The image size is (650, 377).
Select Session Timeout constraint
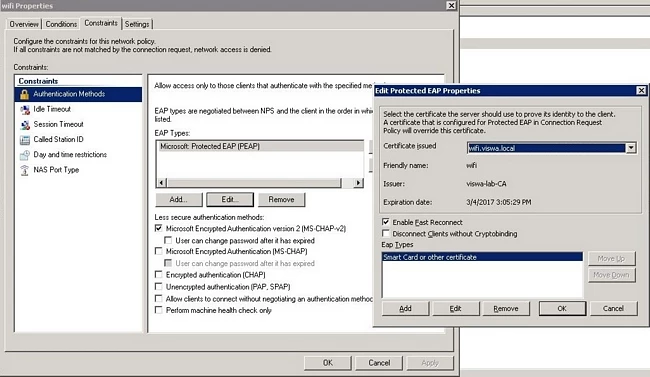point(58,124)
